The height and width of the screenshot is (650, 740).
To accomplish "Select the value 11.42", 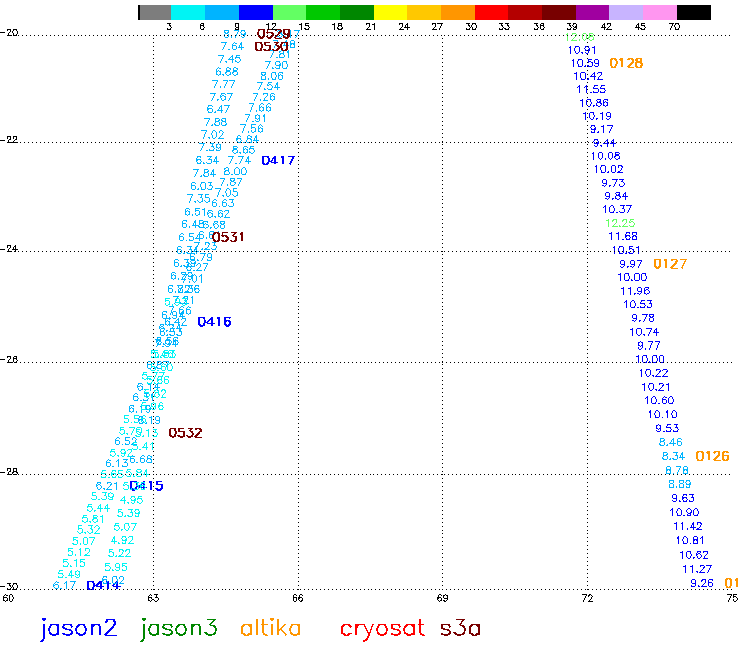I will point(688,526).
